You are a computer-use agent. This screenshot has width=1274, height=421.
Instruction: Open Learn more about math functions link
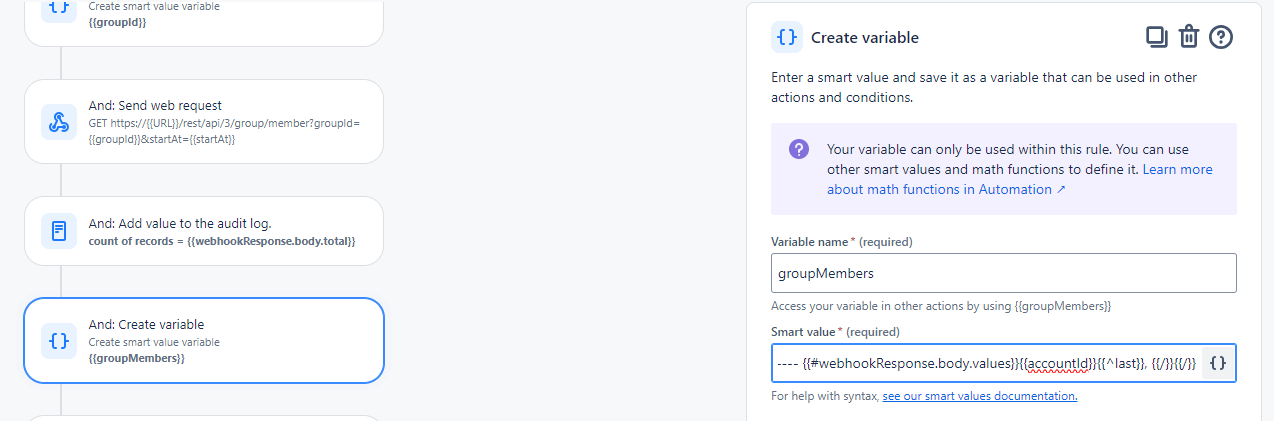(1020, 179)
